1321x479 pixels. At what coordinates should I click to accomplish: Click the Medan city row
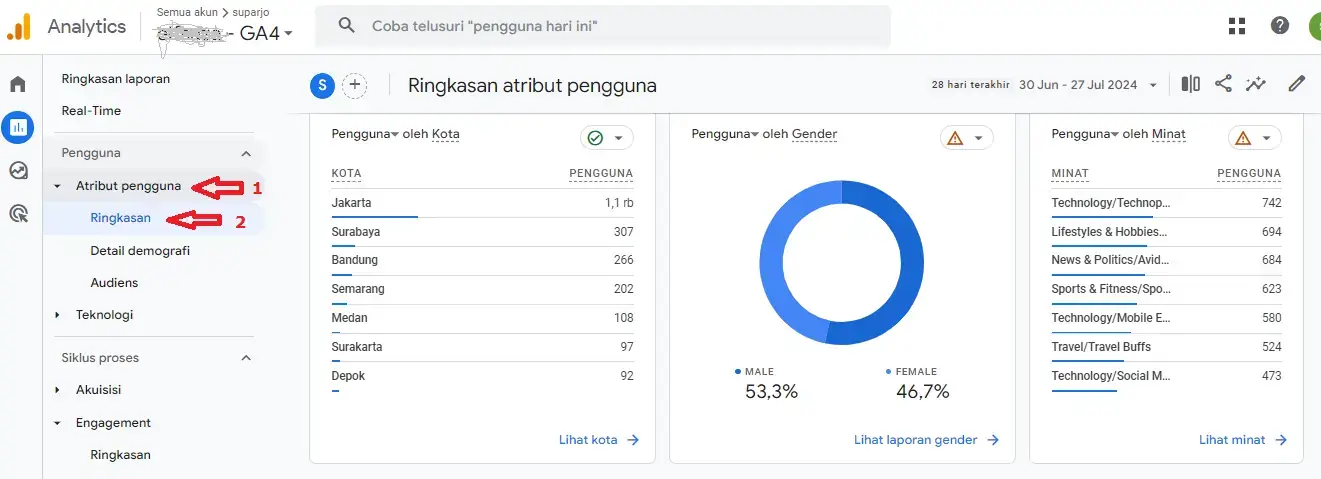(x=482, y=318)
